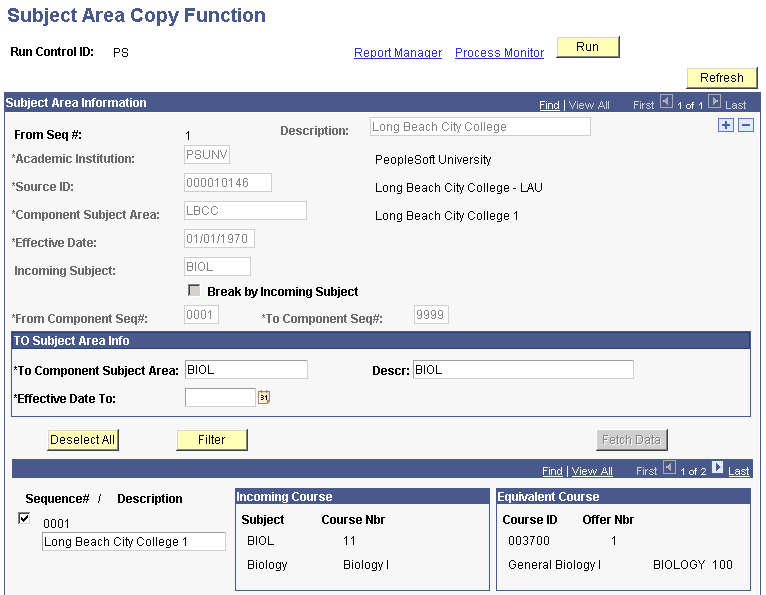
Task: Click sequence number 0001 text
Action: [56, 524]
